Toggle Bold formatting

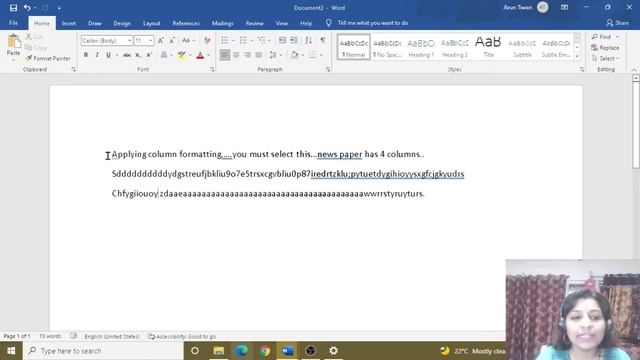[x=86, y=55]
